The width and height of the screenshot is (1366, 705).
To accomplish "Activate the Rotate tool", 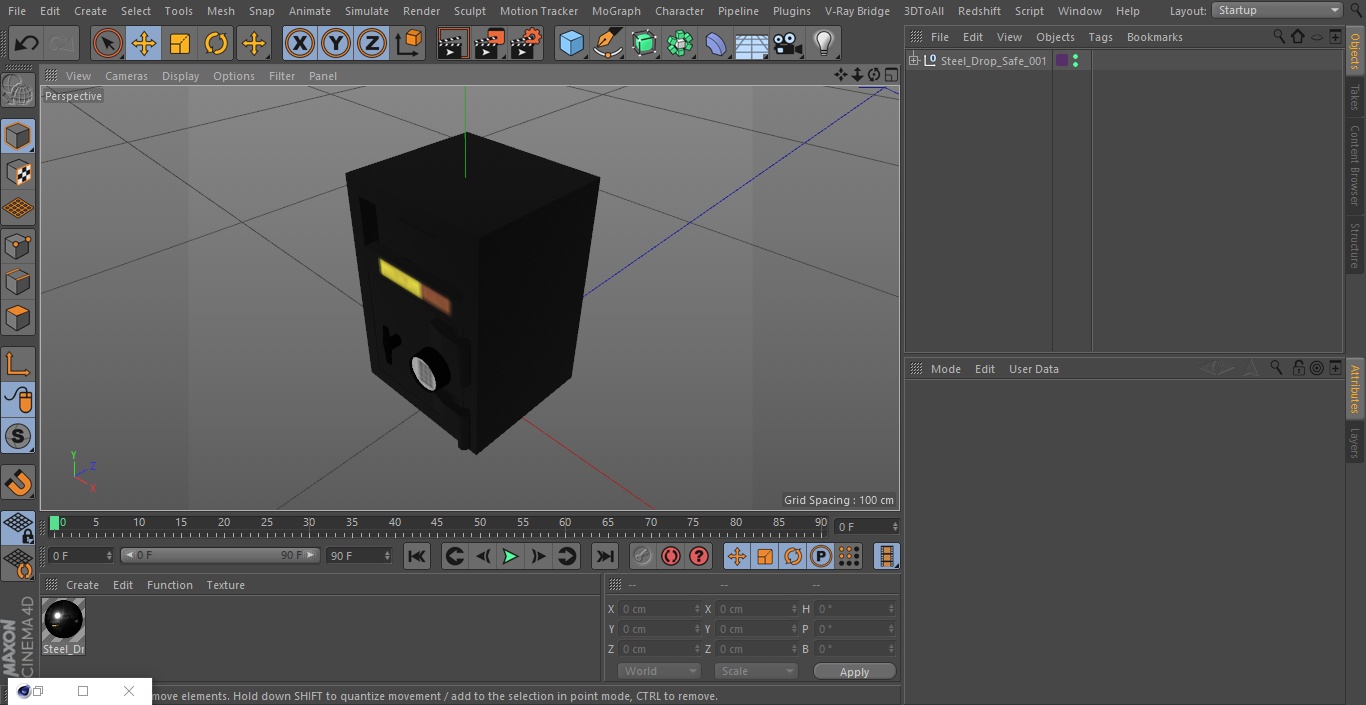I will (x=216, y=43).
